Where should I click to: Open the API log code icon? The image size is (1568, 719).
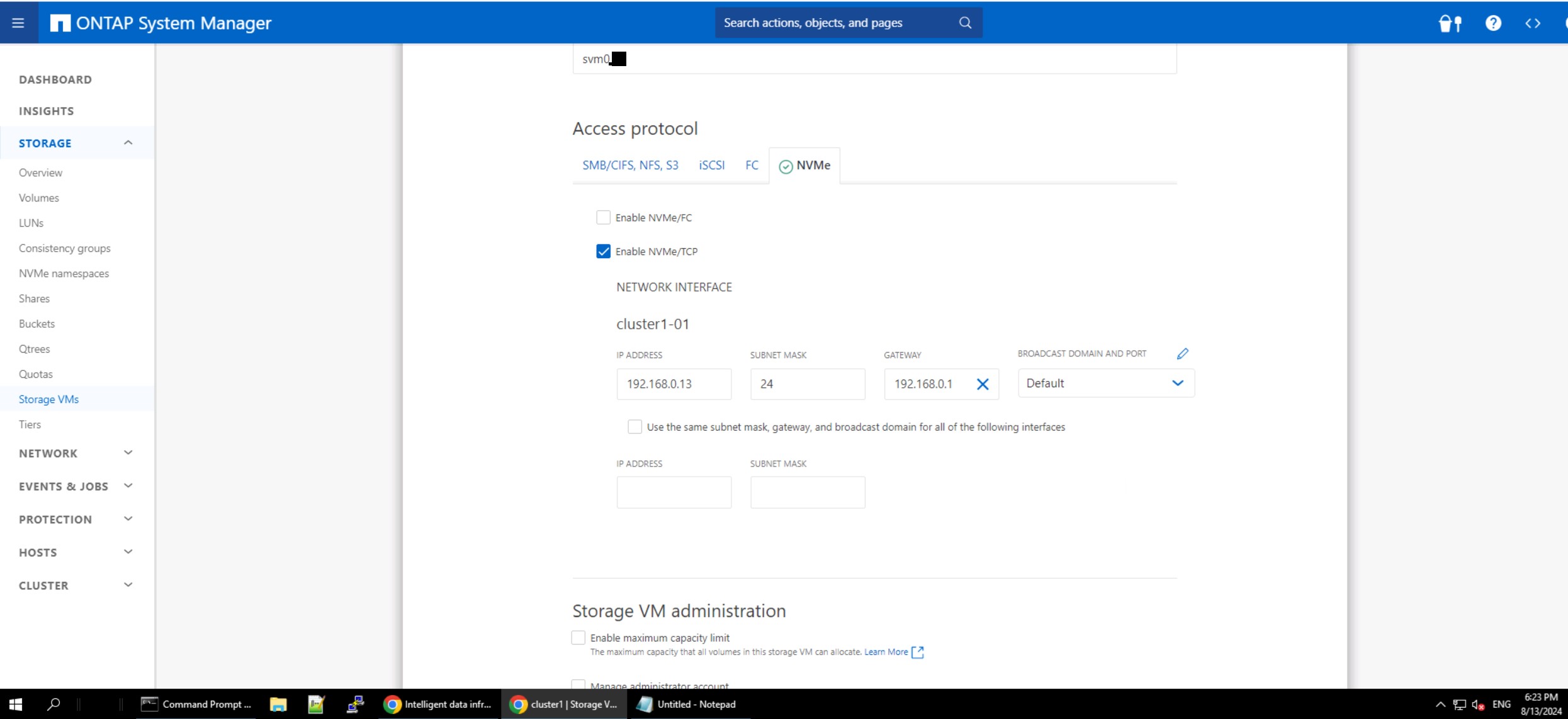(1533, 23)
